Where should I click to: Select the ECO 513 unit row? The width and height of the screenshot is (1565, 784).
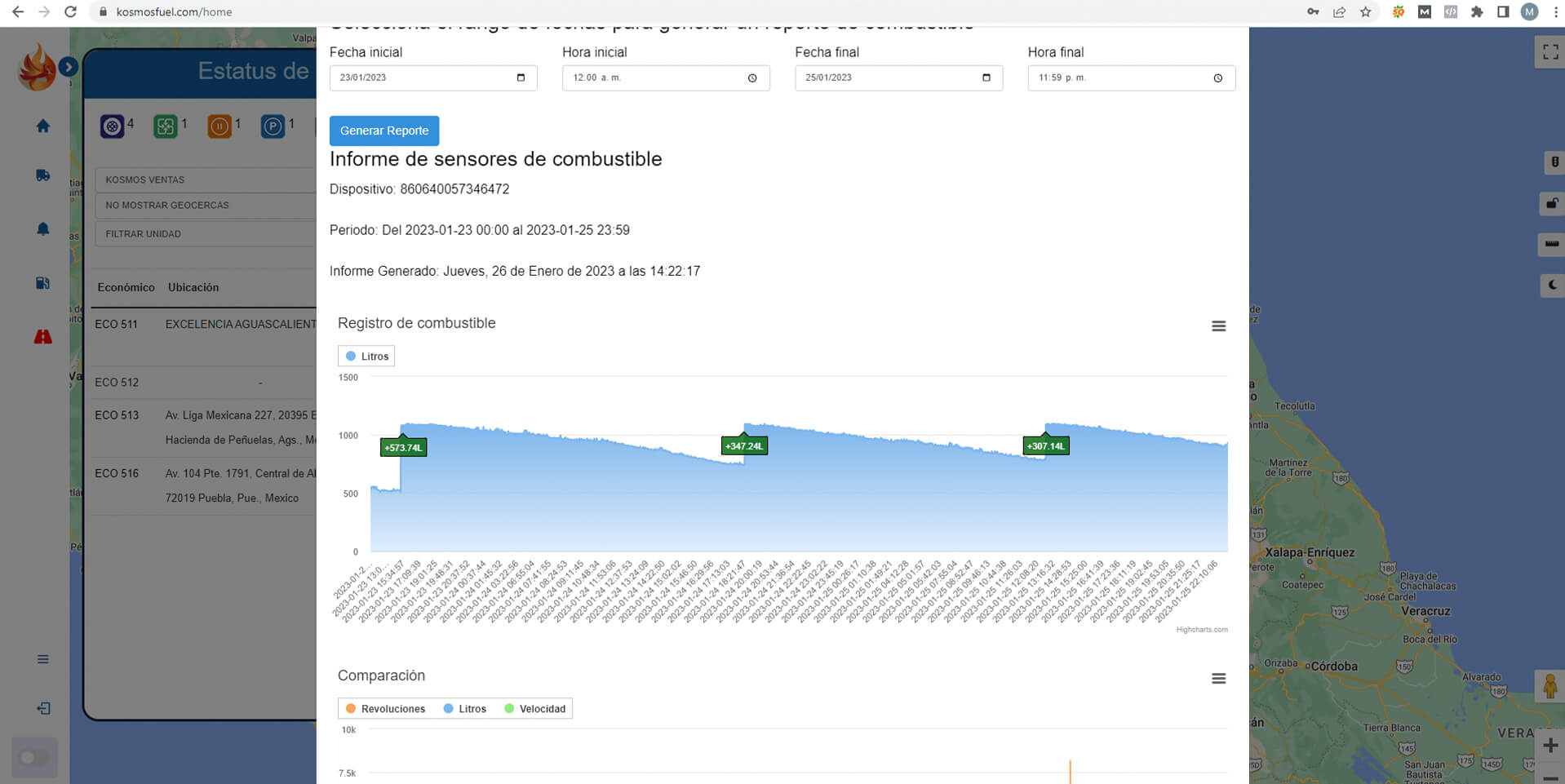click(203, 427)
